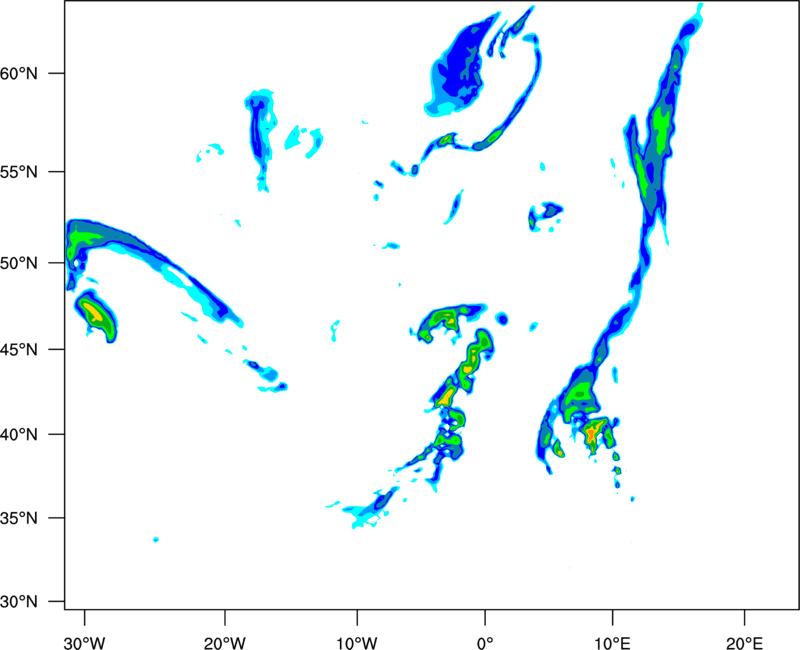The width and height of the screenshot is (800, 650).
Task: Click the 0° longitude label
Action: click(485, 643)
